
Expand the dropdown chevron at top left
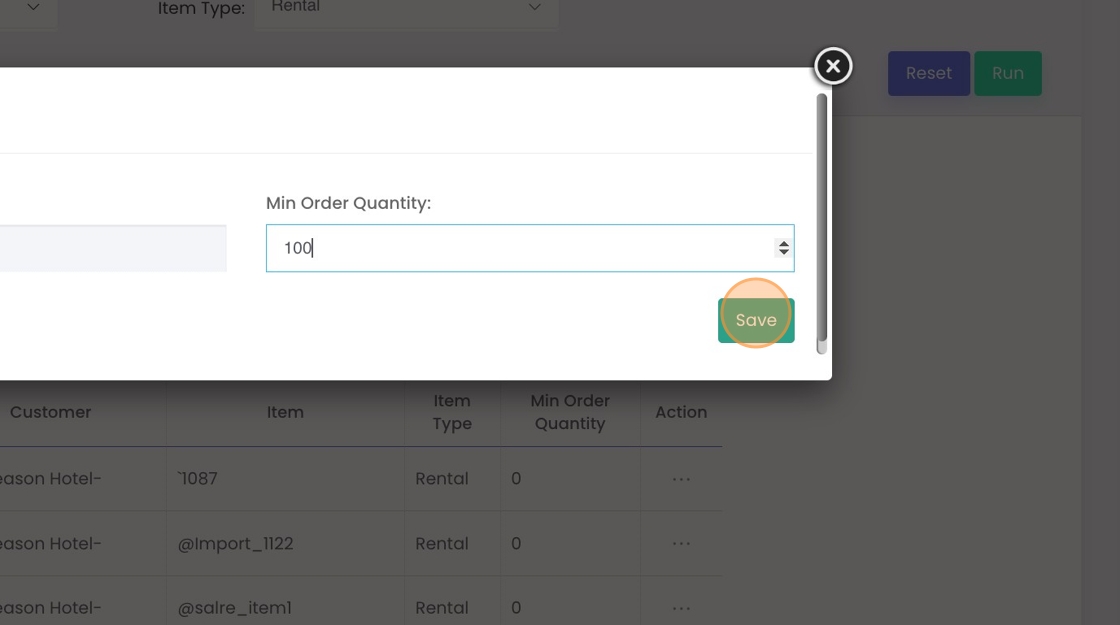(x=33, y=7)
